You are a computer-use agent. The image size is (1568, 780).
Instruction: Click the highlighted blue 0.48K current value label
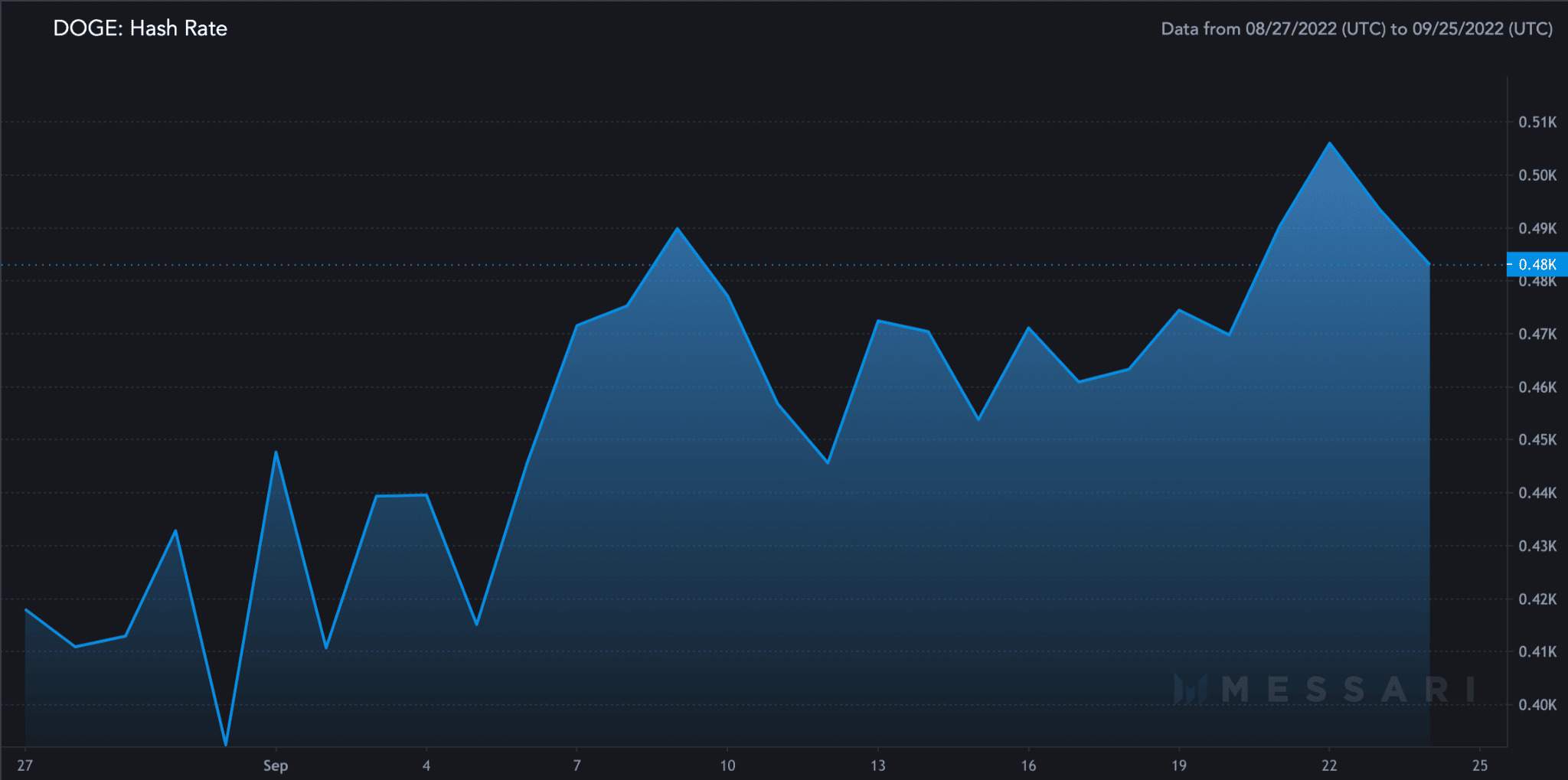pos(1537,264)
